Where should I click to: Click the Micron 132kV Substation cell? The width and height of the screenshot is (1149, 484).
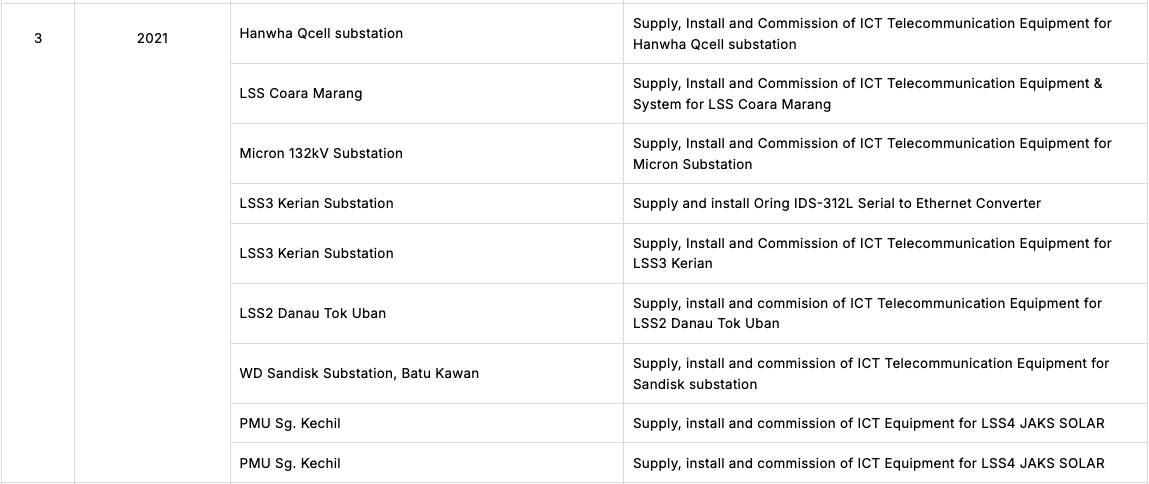(321, 154)
